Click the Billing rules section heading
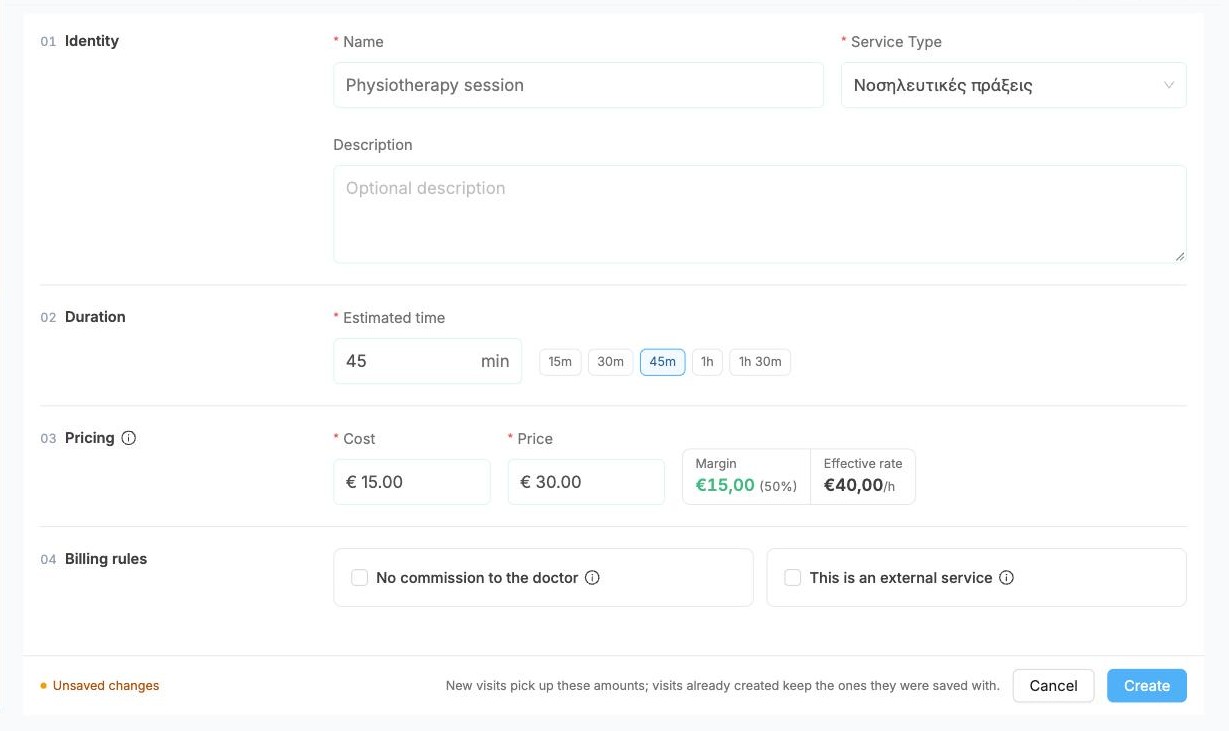Viewport: 1229px width, 731px height. point(106,559)
